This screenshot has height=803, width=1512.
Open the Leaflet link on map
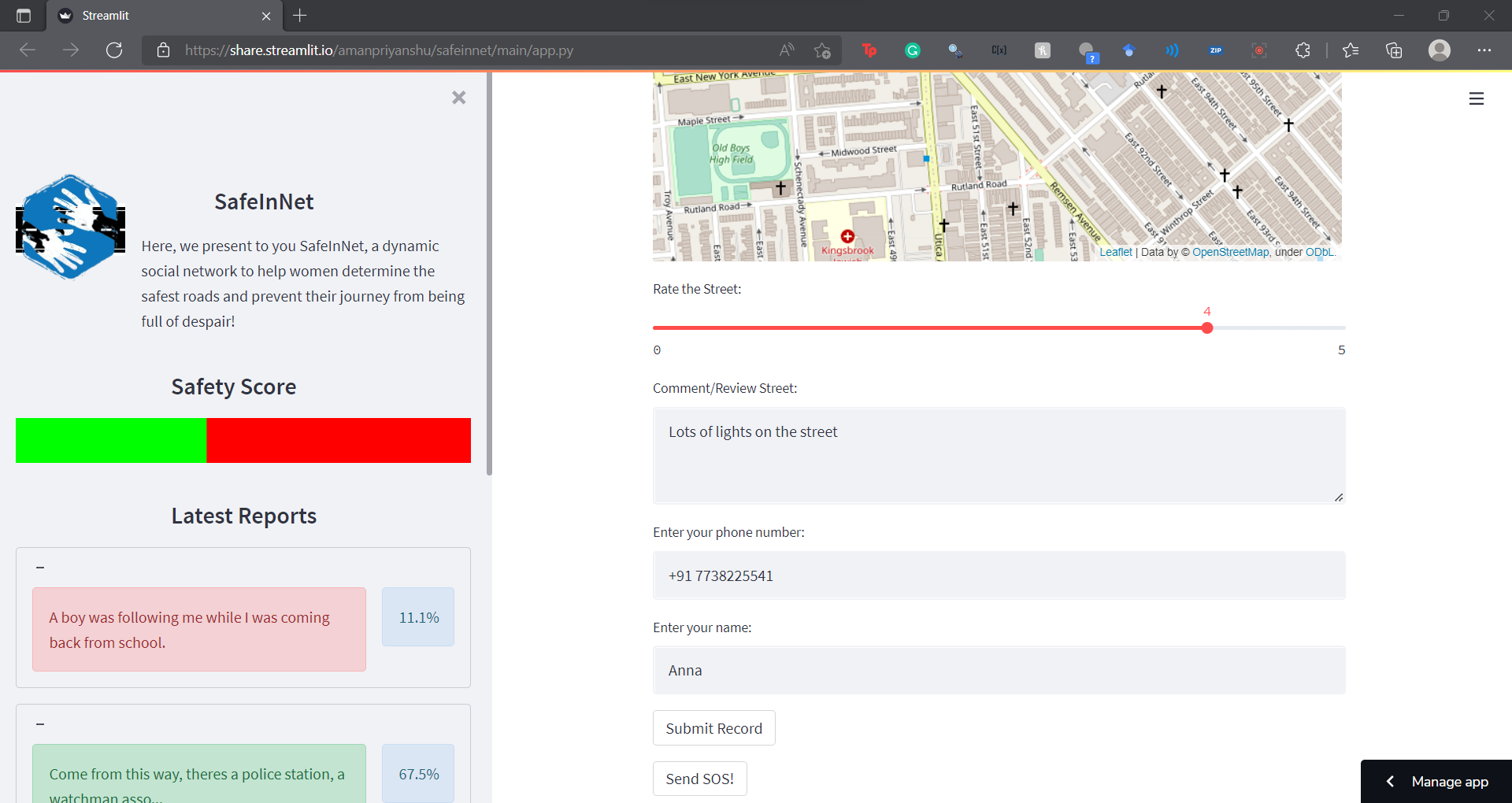pyautogui.click(x=1116, y=252)
